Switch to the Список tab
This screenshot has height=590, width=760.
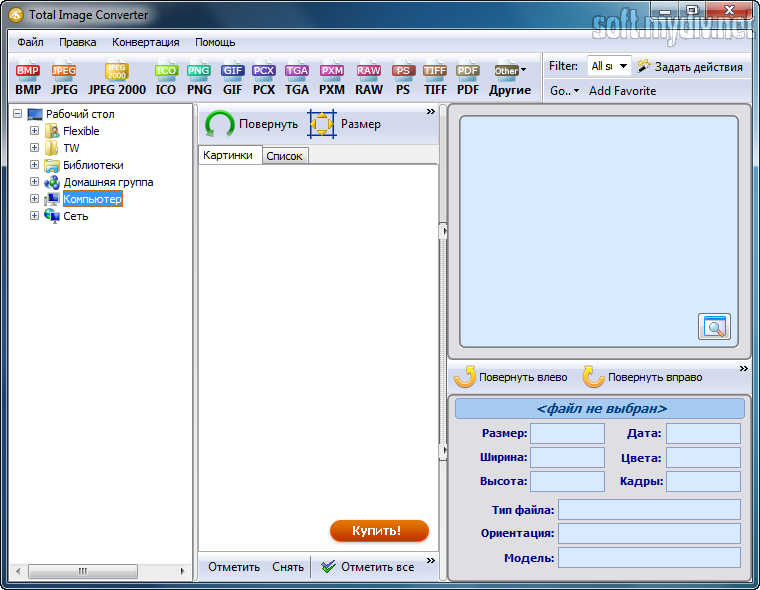(x=285, y=156)
